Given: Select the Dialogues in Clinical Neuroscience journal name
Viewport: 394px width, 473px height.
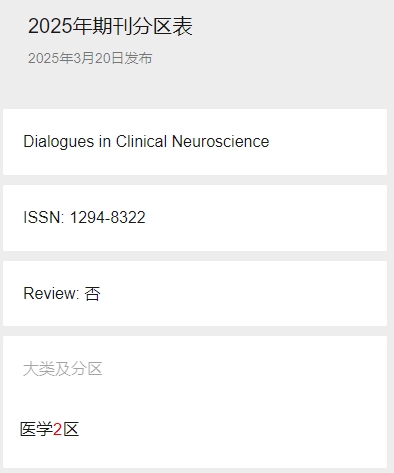Looking at the screenshot, I should 146,142.
